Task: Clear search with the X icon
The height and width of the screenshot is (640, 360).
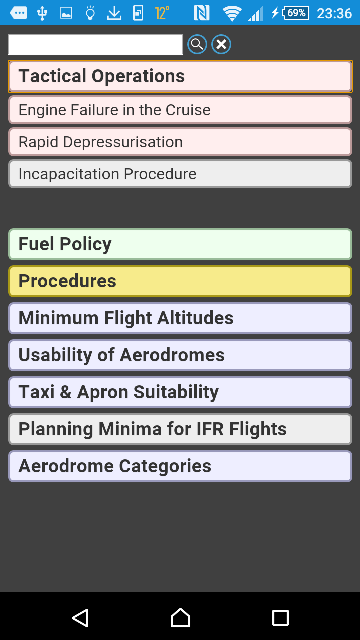Action: click(x=221, y=44)
